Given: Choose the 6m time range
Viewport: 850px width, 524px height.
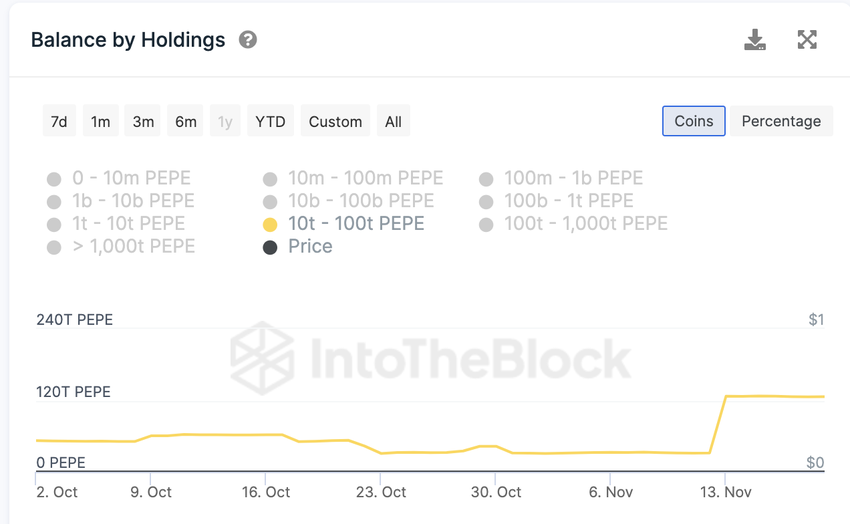Looking at the screenshot, I should tap(186, 122).
